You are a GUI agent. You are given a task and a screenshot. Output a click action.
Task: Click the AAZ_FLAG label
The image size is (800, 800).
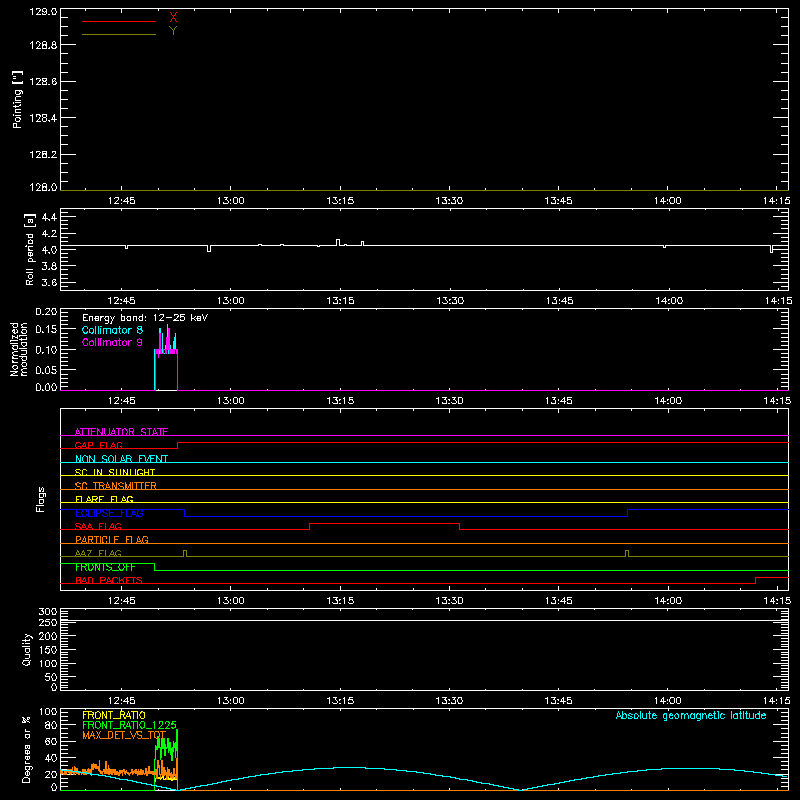[x=98, y=553]
